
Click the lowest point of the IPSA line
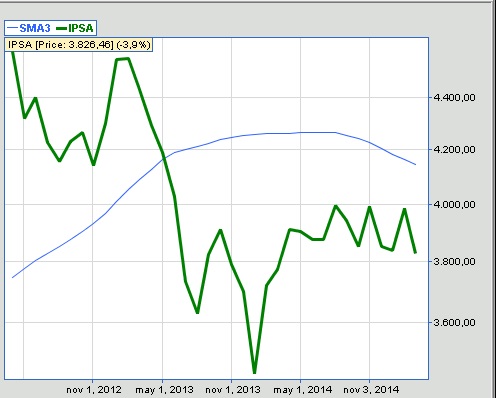255,372
